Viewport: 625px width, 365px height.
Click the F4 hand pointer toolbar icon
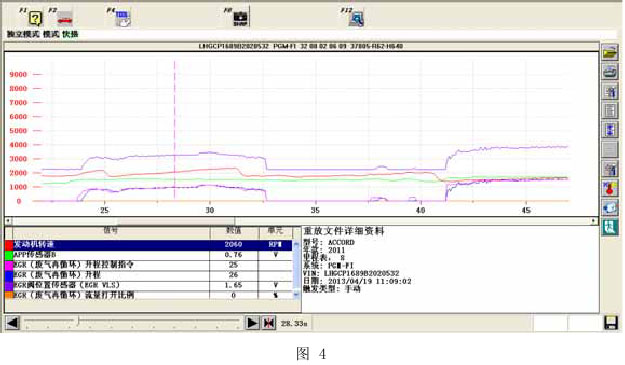[x=123, y=18]
